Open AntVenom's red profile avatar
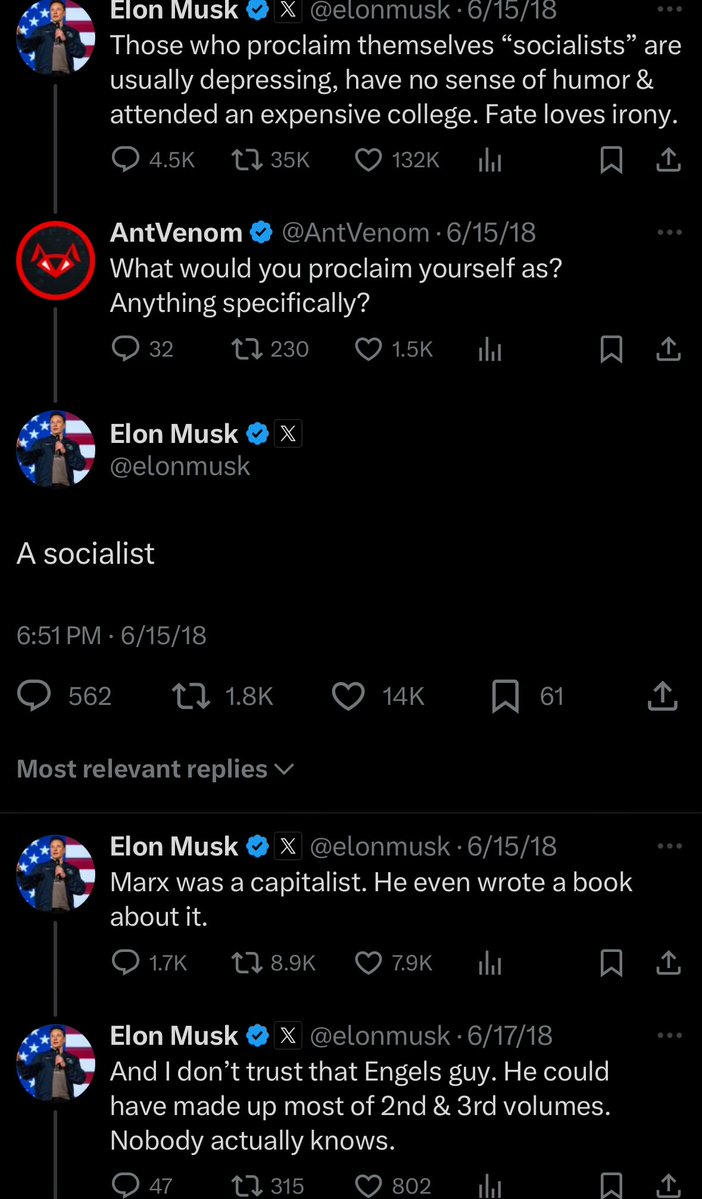The image size is (702, 1199). click(x=55, y=260)
